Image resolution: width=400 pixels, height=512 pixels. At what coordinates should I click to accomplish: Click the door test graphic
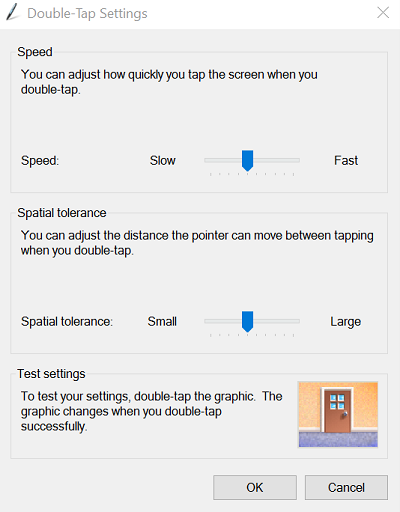pyautogui.click(x=338, y=415)
